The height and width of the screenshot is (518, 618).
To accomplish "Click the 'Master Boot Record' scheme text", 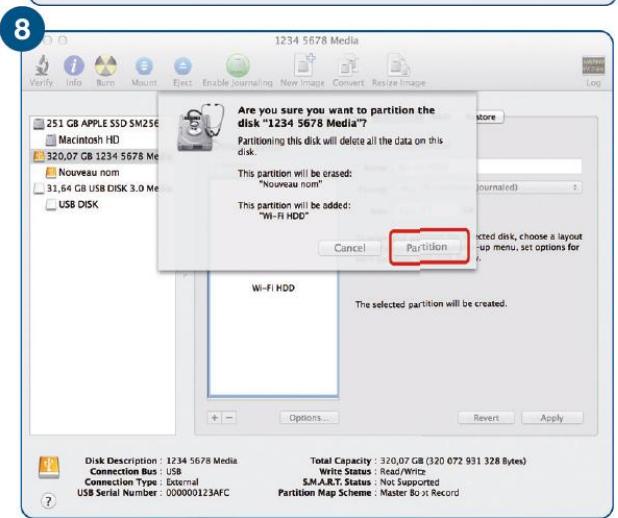I will tap(419, 493).
